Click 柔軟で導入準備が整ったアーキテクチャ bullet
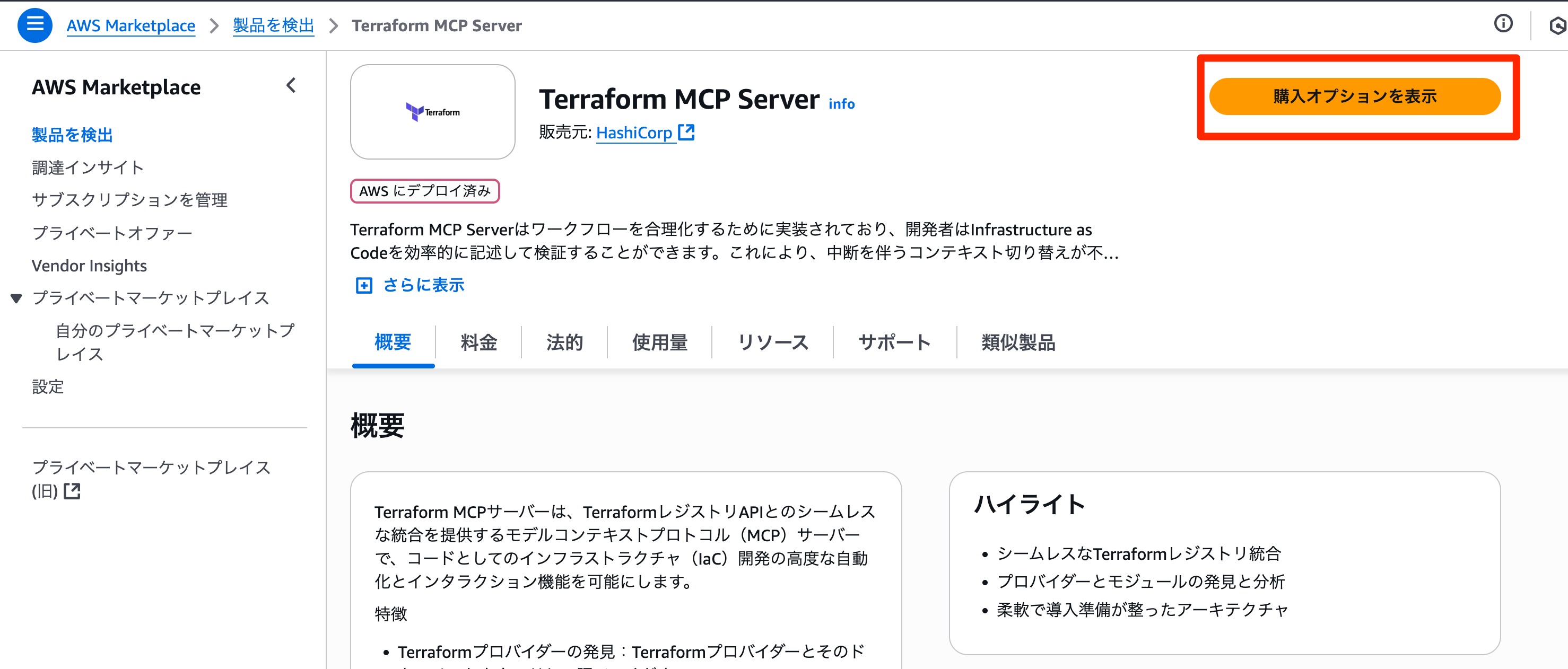This screenshot has width=1568, height=669. click(x=1143, y=610)
